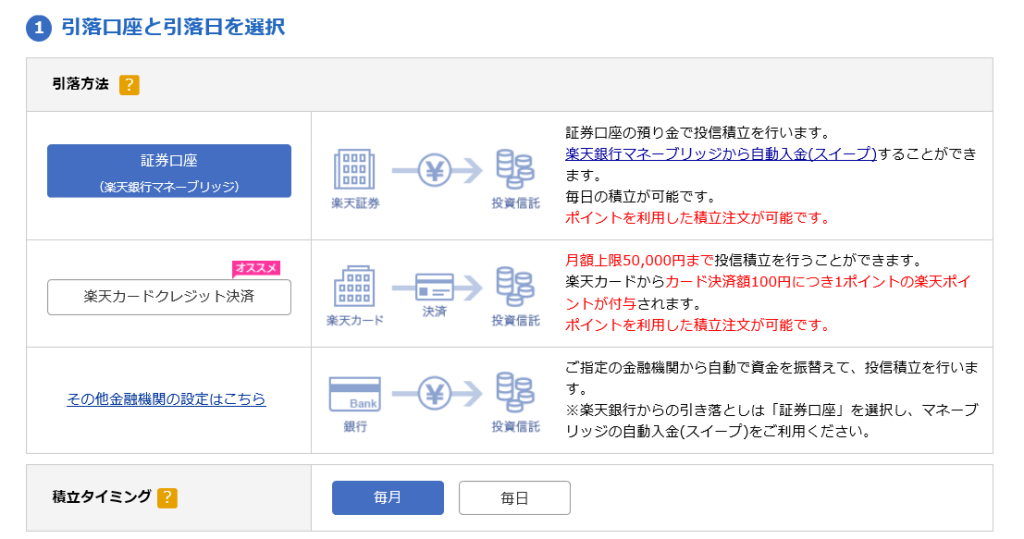Click the 引落口座と引落日を選択 heading

coord(173,28)
